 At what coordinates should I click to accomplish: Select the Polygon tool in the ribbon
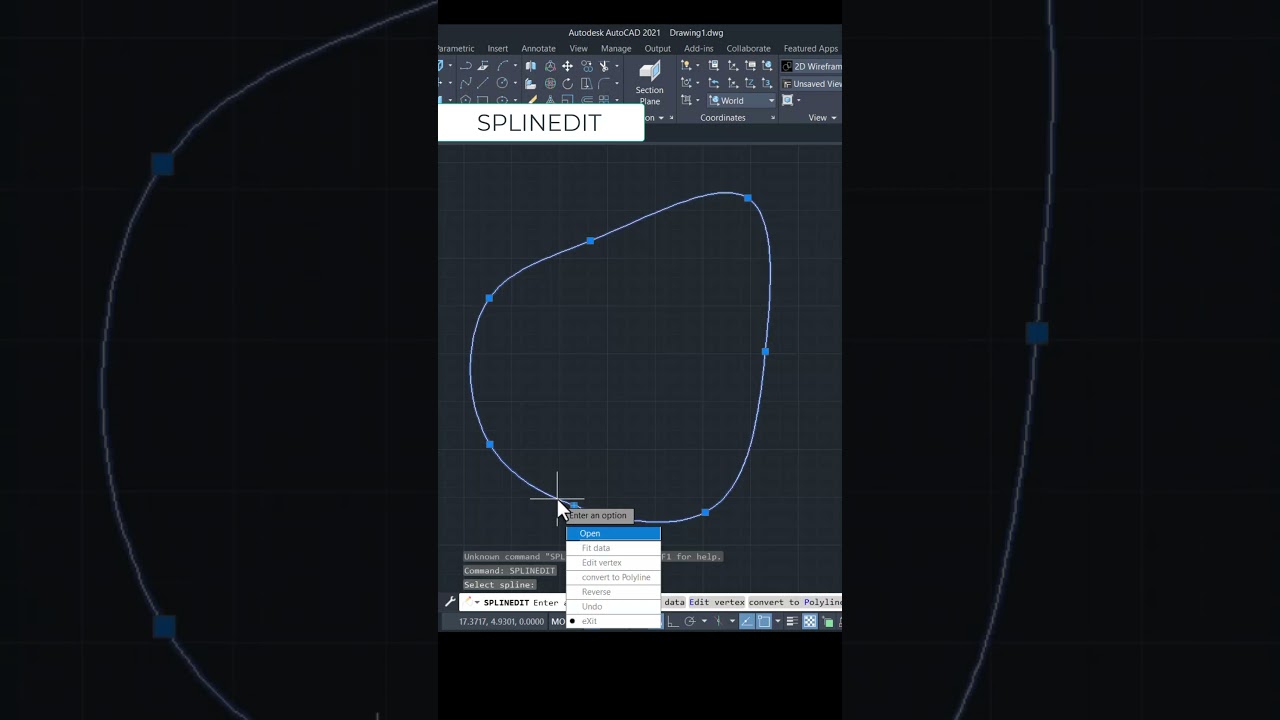466,99
